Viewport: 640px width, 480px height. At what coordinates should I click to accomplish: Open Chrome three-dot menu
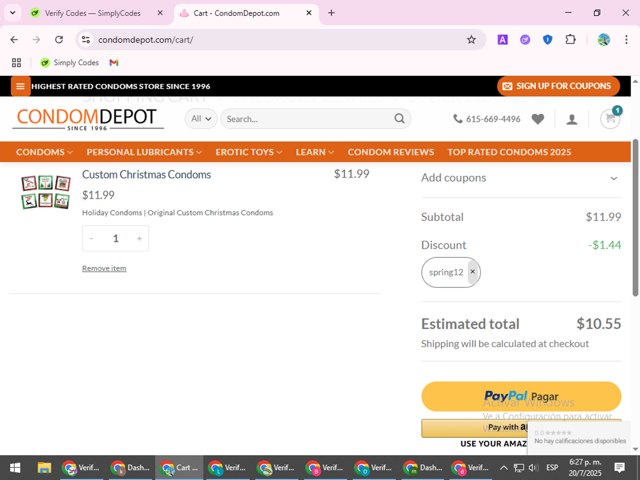coord(626,40)
